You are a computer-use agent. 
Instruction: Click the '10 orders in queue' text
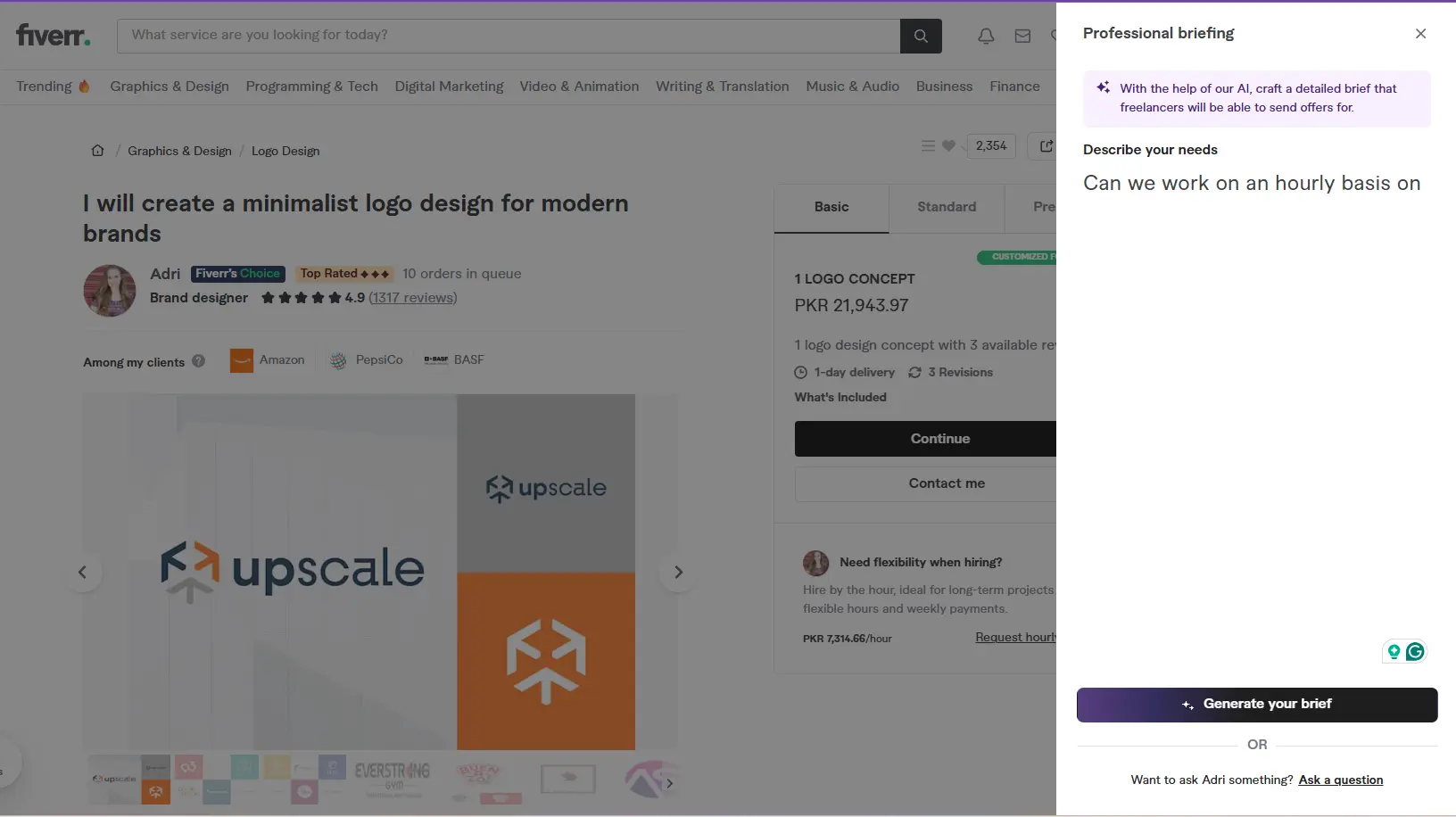pos(462,274)
